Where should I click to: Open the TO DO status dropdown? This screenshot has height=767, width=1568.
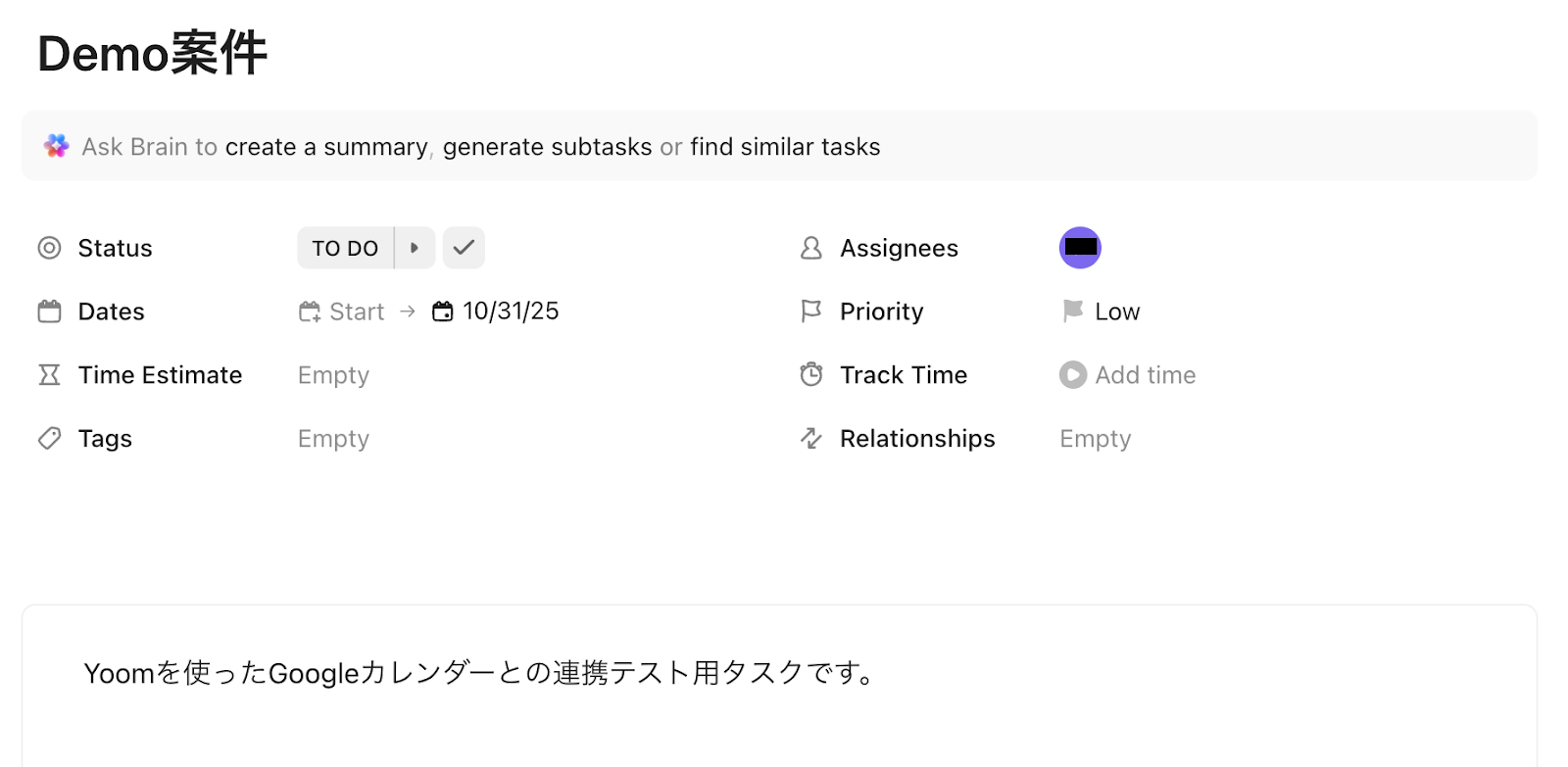pyautogui.click(x=345, y=248)
